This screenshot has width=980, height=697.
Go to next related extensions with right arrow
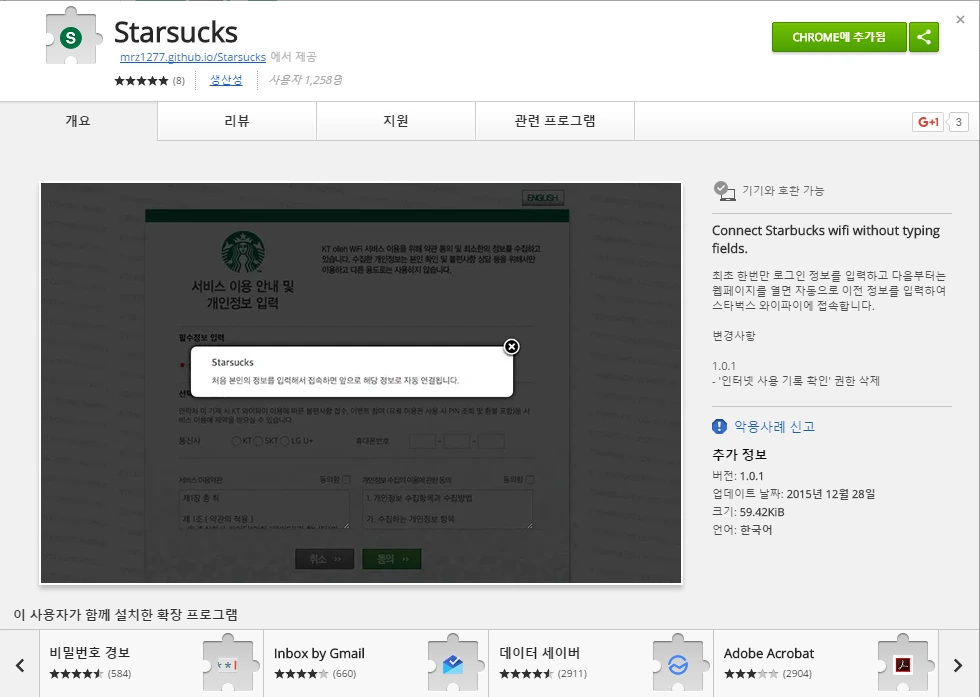pyautogui.click(x=958, y=665)
